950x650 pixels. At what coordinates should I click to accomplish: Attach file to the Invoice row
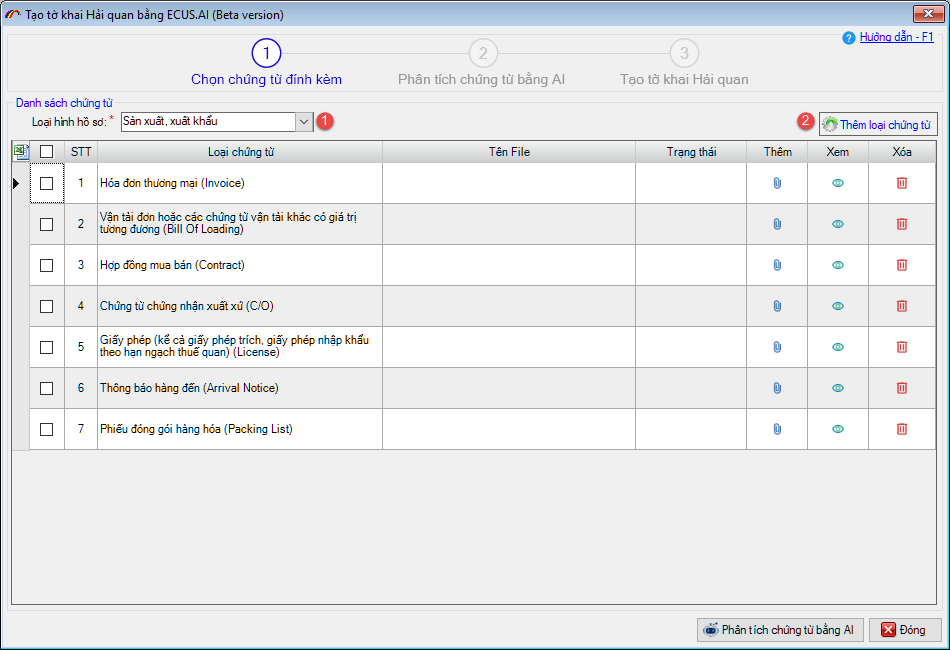[777, 183]
